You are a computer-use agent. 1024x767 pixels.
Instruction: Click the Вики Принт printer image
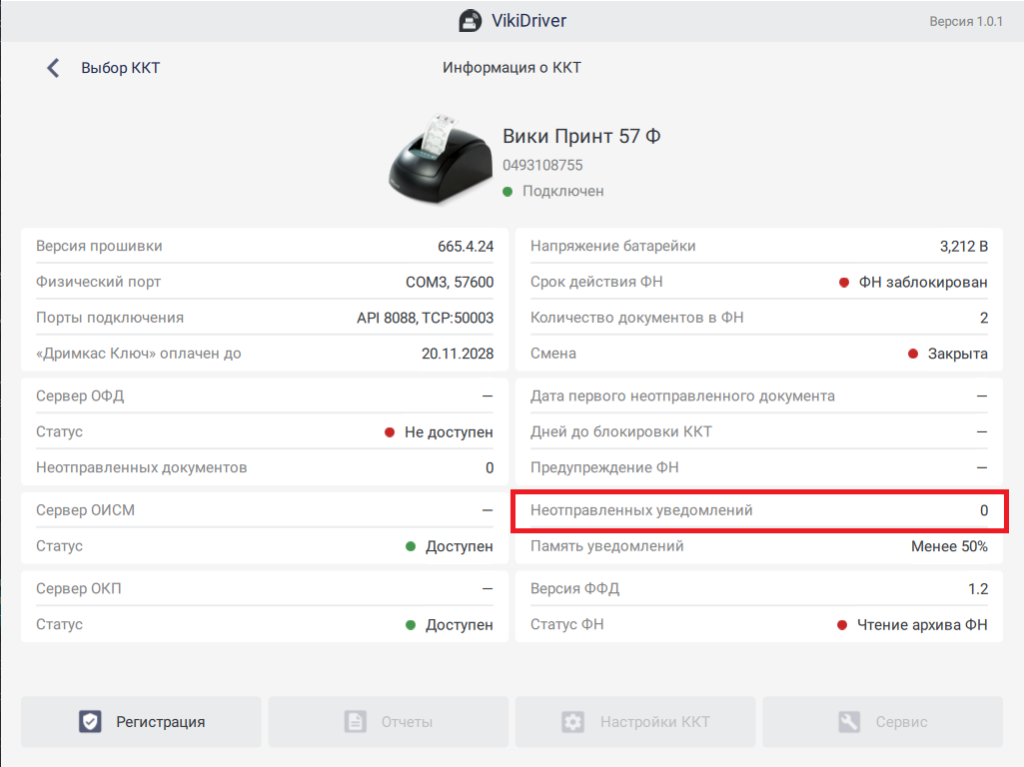pos(437,161)
